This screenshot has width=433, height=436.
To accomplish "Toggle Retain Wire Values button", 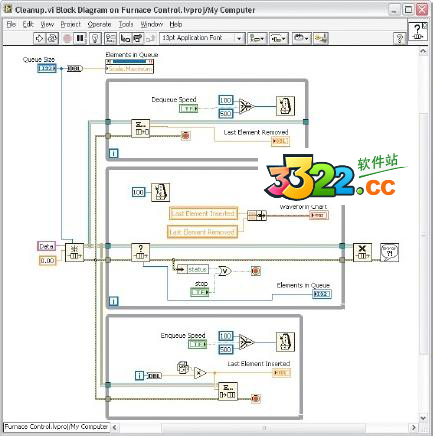I will coord(110,38).
